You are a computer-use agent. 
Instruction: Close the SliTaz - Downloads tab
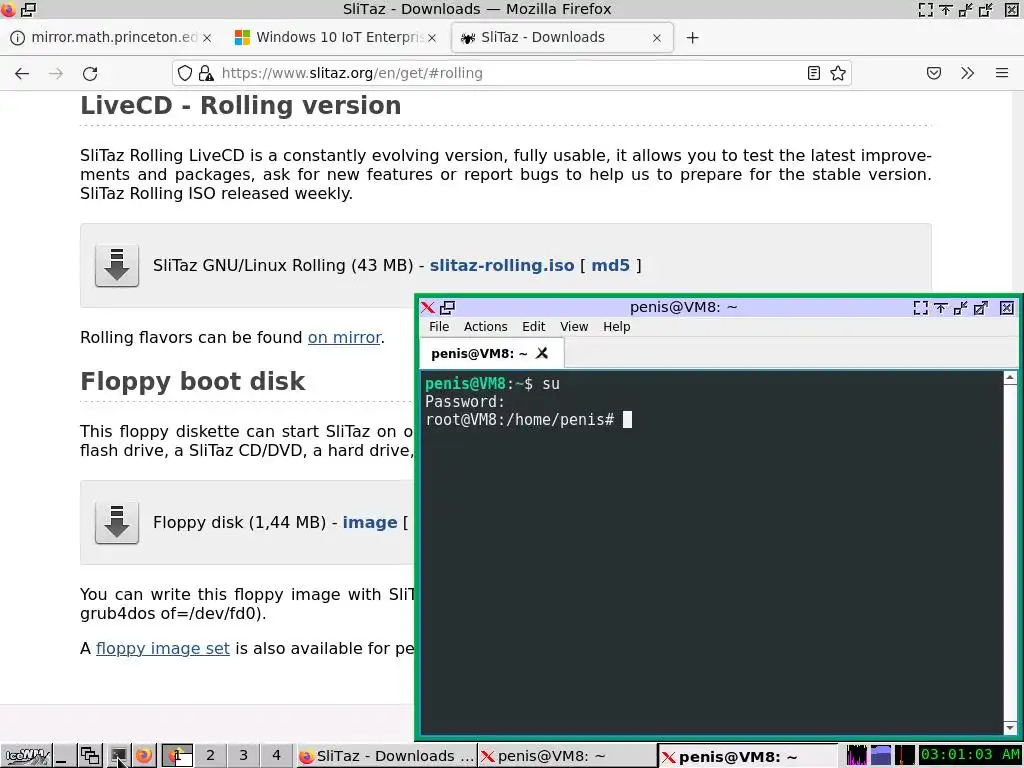pyautogui.click(x=657, y=38)
